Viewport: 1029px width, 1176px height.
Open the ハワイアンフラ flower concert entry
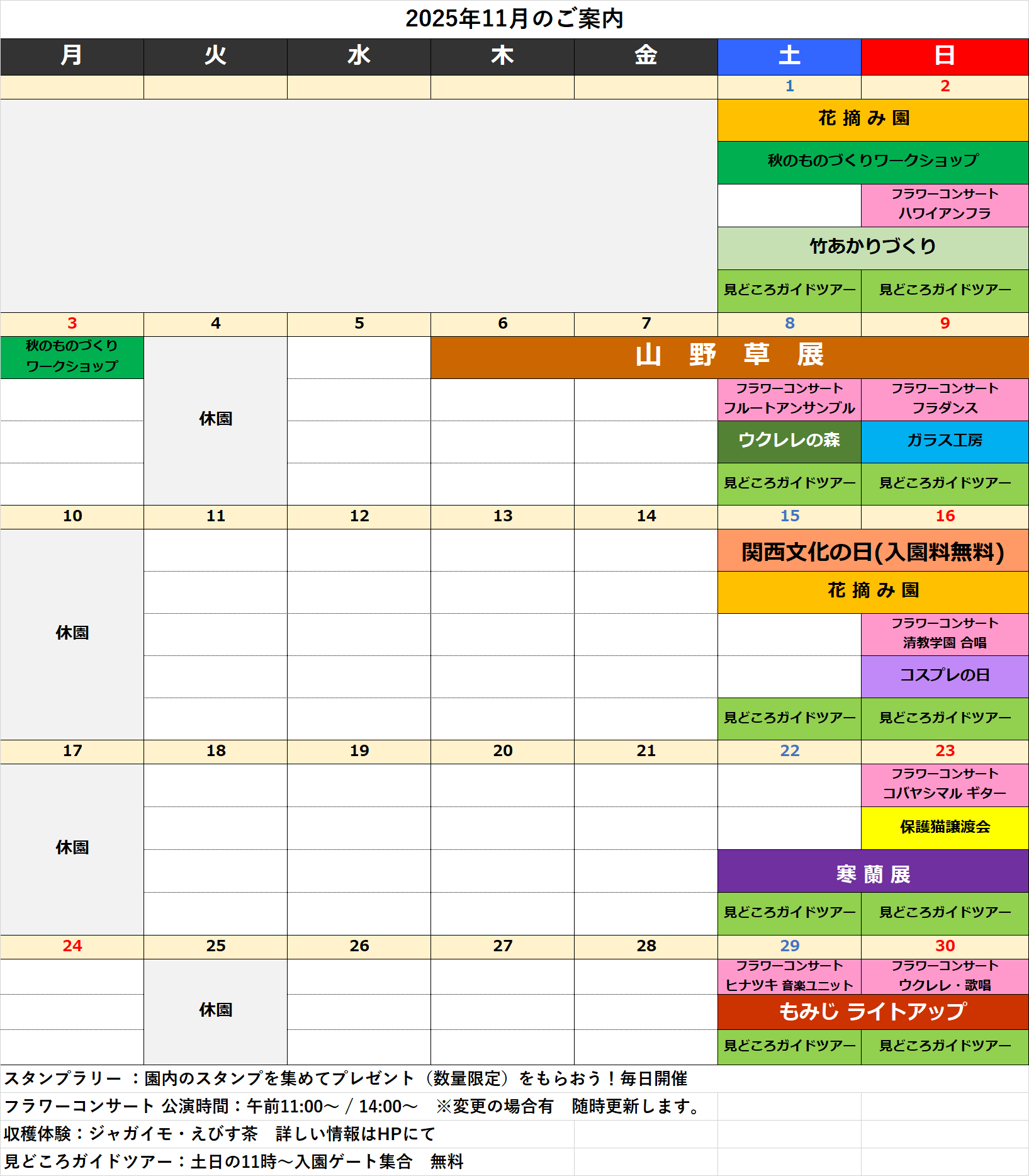[944, 205]
